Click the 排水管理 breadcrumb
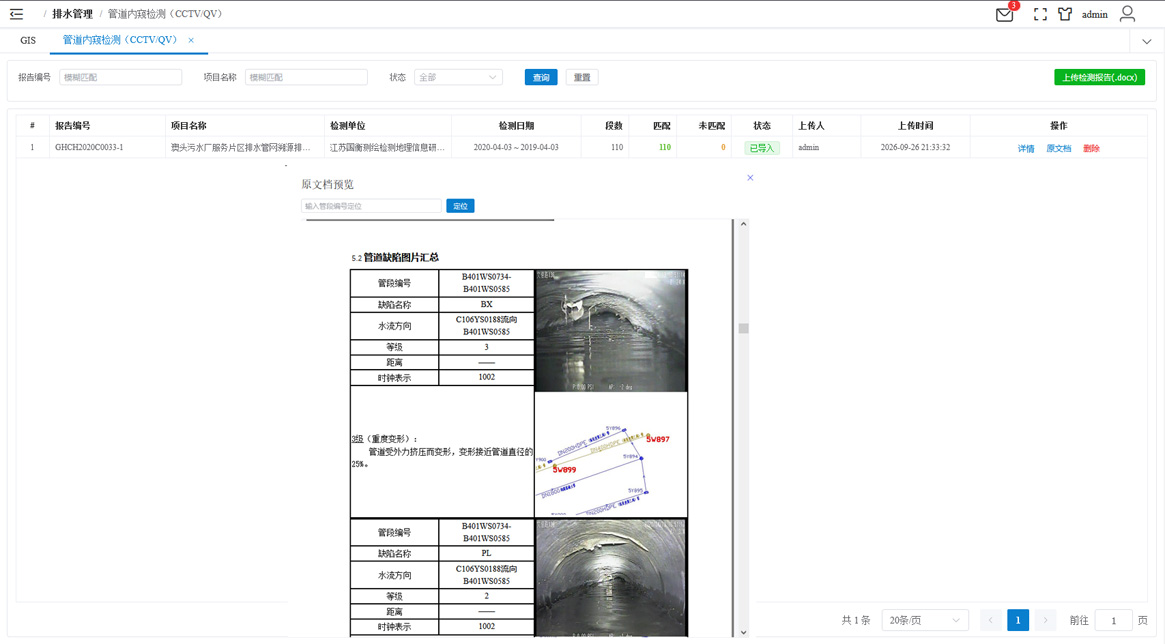This screenshot has height=644, width=1165. 72,14
